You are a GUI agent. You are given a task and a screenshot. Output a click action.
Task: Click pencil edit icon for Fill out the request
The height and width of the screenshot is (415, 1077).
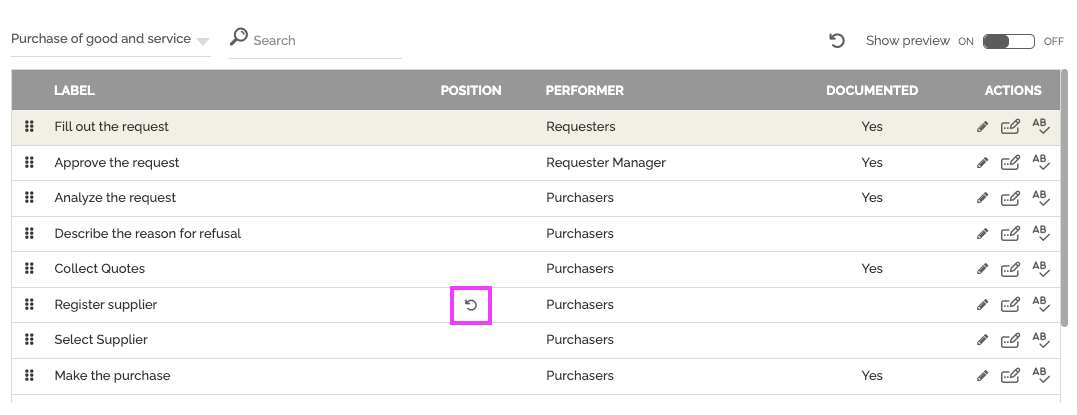[982, 127]
